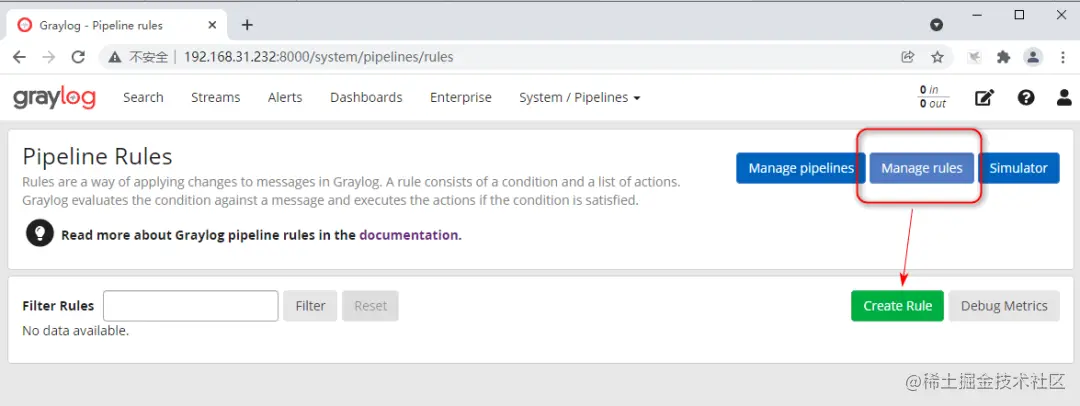1080x406 pixels.
Task: Click the Reset button
Action: click(x=371, y=306)
